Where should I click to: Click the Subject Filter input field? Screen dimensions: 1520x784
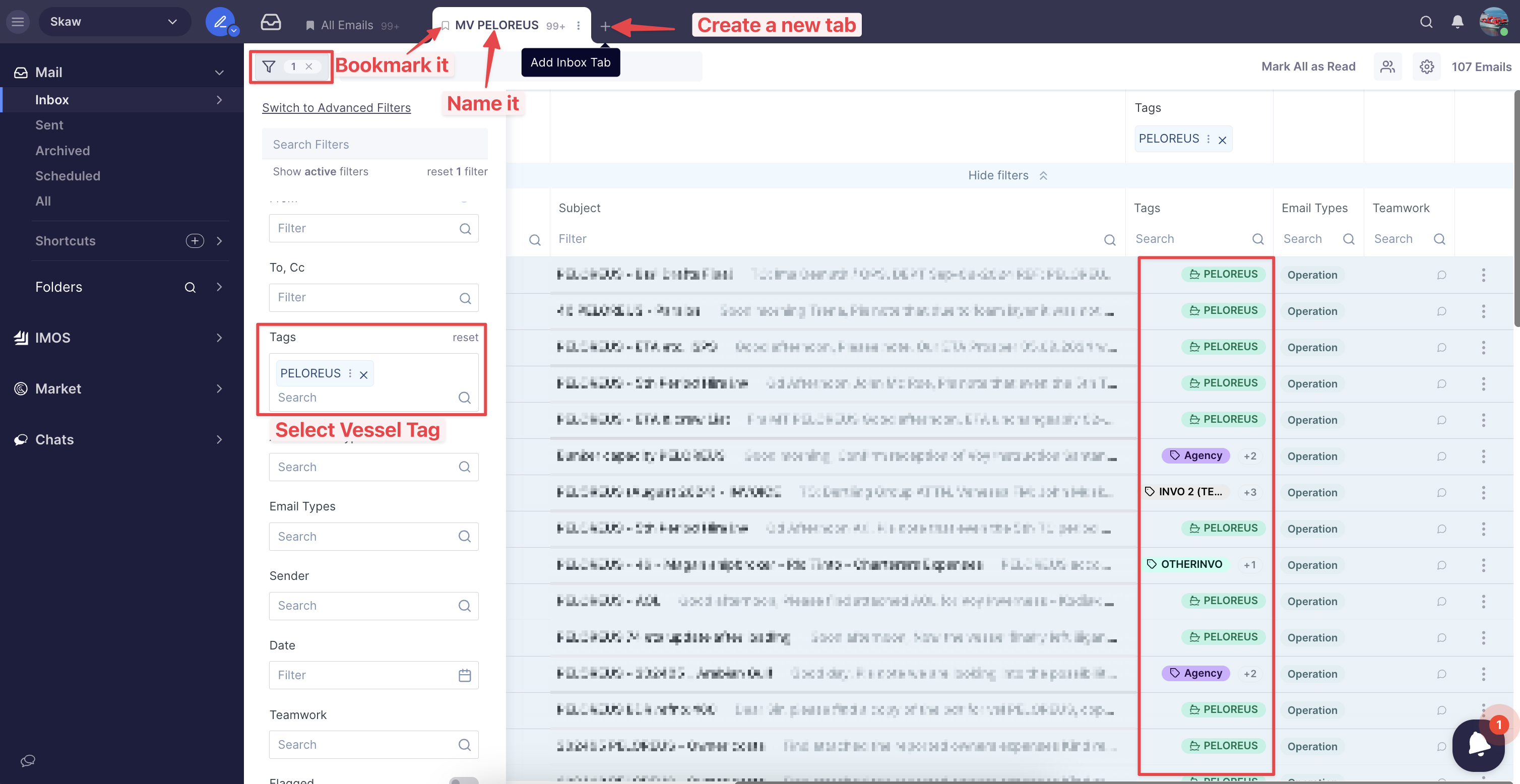click(x=826, y=239)
